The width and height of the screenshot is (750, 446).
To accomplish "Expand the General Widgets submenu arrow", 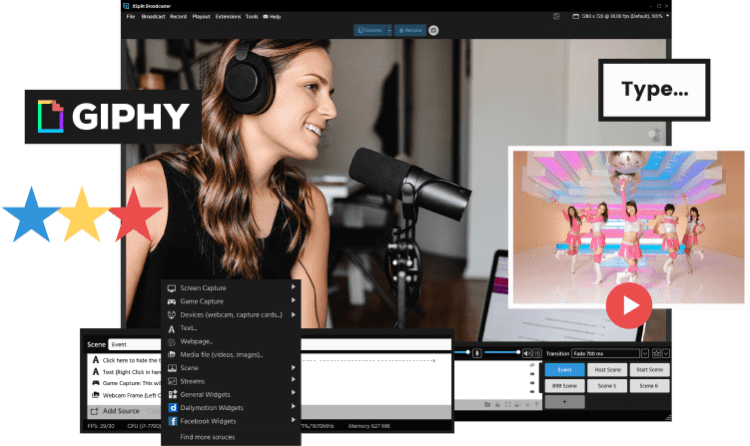I will point(293,393).
